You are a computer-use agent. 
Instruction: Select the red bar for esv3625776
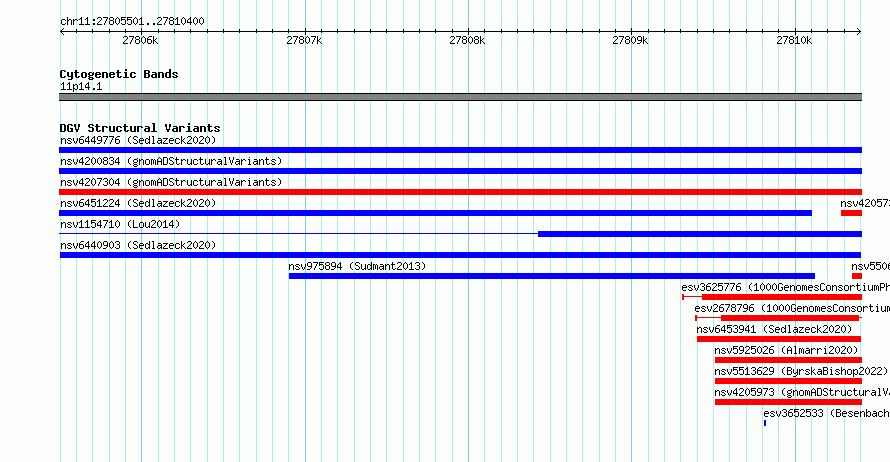(782, 297)
